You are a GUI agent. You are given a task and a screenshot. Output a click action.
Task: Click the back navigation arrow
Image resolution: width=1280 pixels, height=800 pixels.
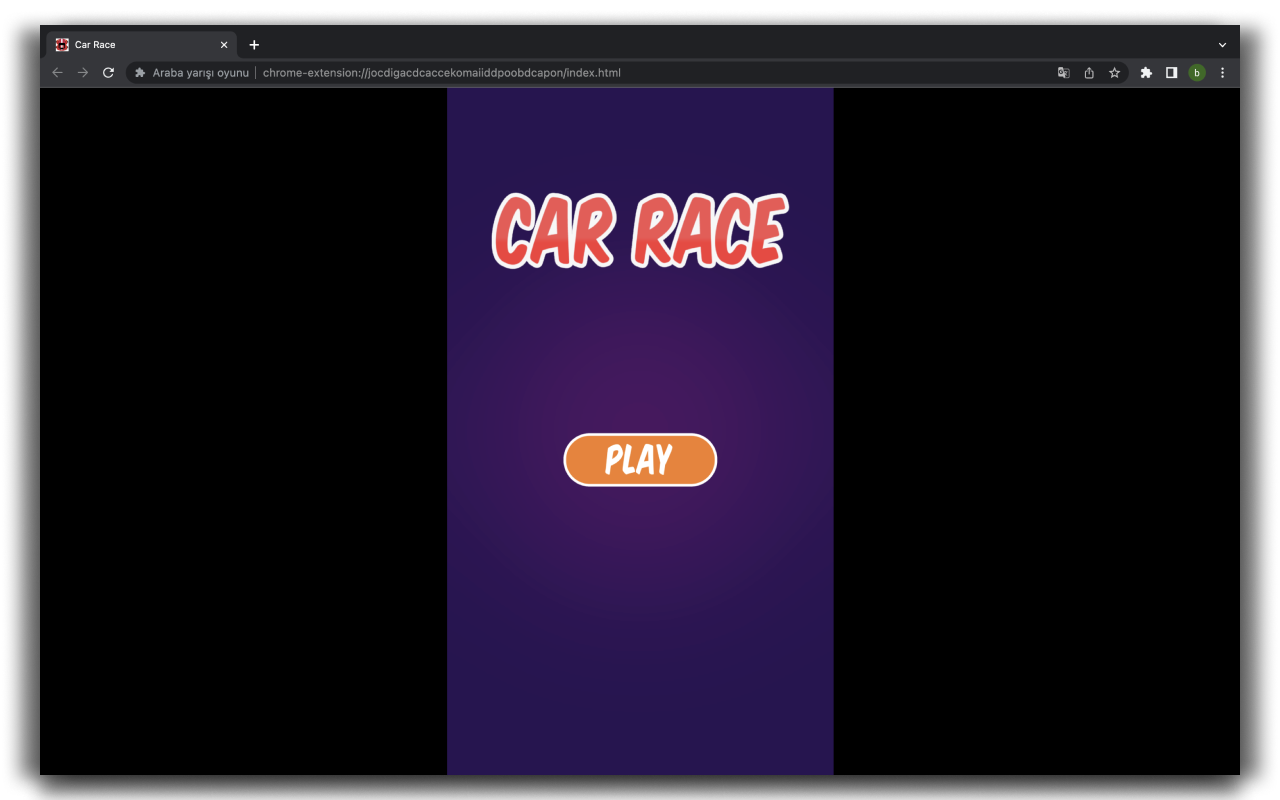[57, 72]
